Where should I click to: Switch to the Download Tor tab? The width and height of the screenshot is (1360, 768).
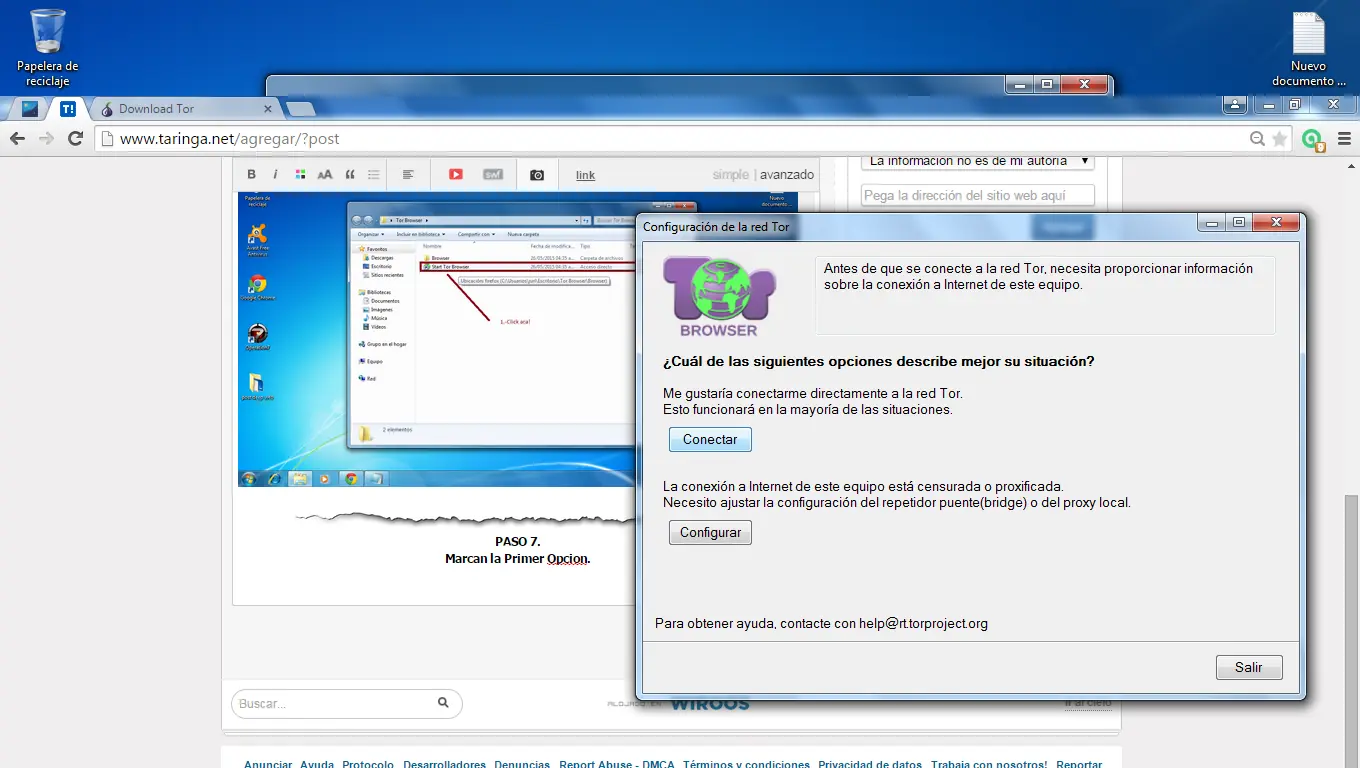tap(186, 109)
